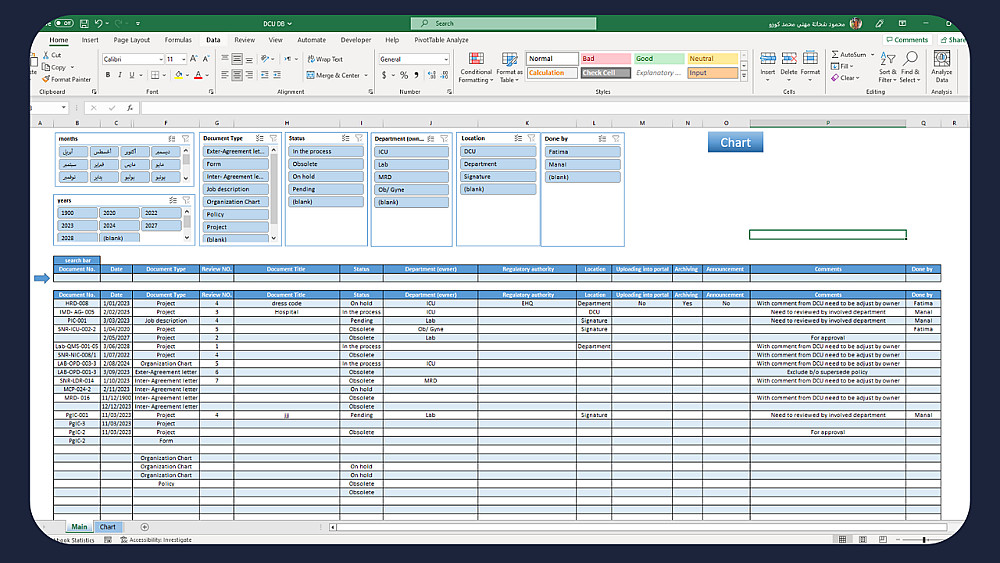The image size is (1000, 563).
Task: Toggle the Underline formatting
Action: (132, 75)
